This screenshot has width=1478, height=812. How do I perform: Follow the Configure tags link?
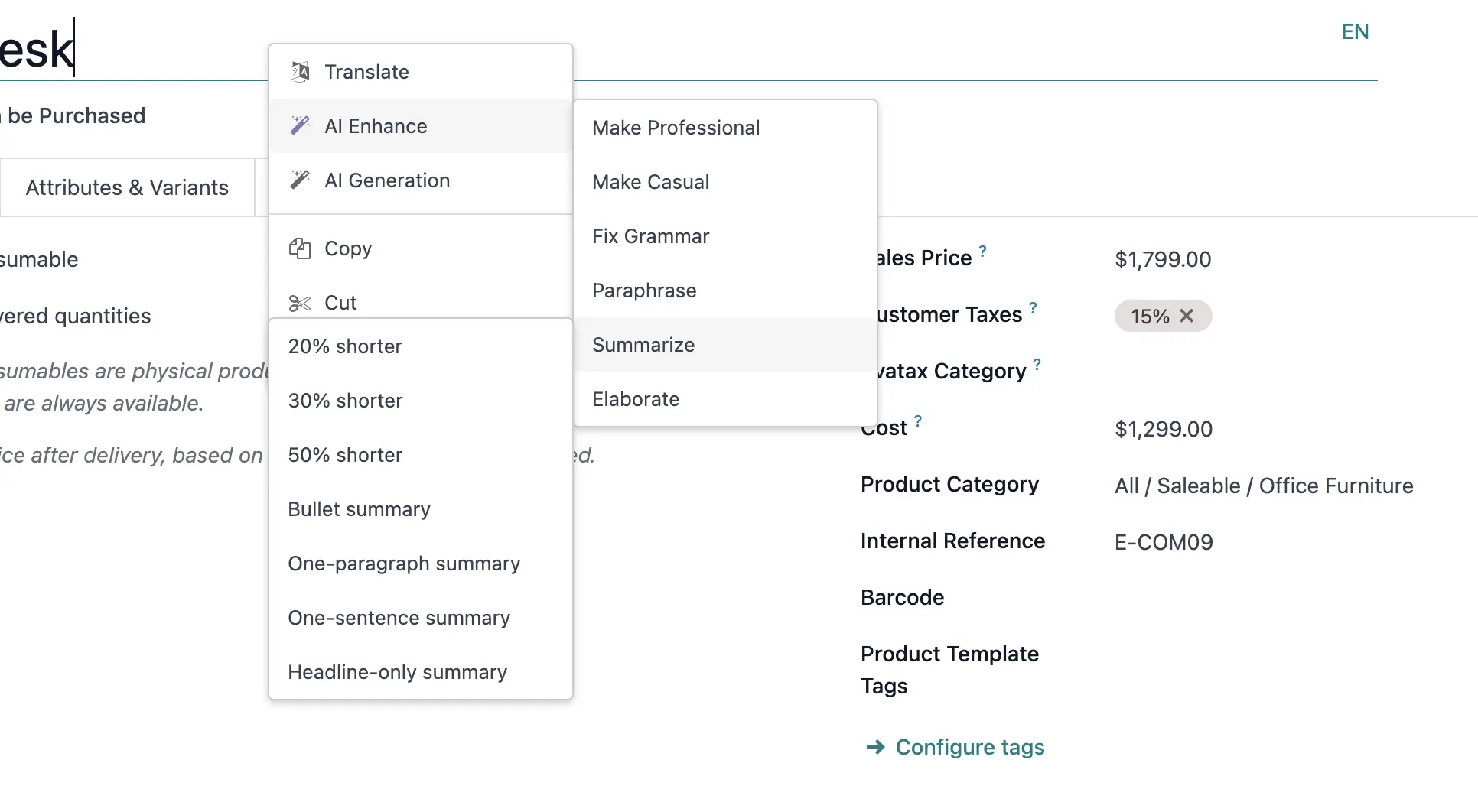[x=969, y=747]
